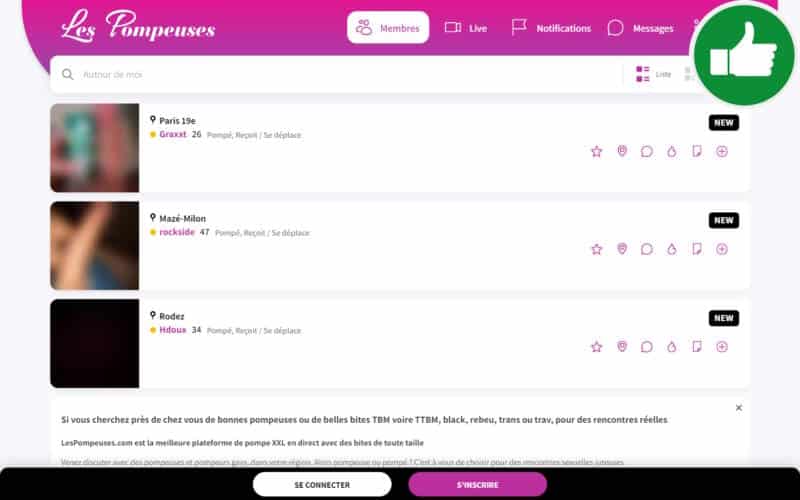
Task: Click the magnifier search icon
Action: click(x=68, y=74)
